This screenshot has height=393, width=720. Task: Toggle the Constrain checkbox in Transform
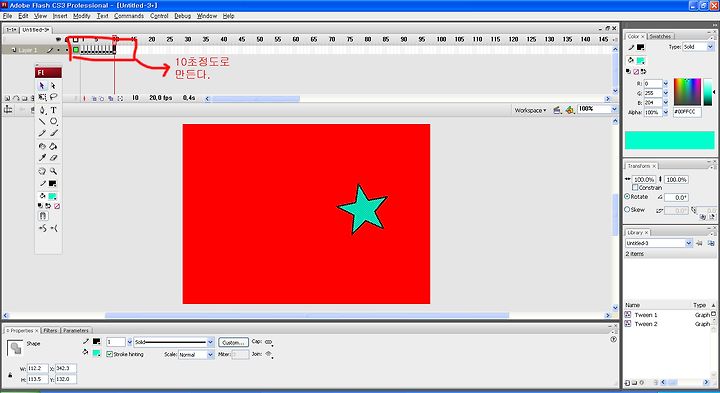click(x=635, y=188)
